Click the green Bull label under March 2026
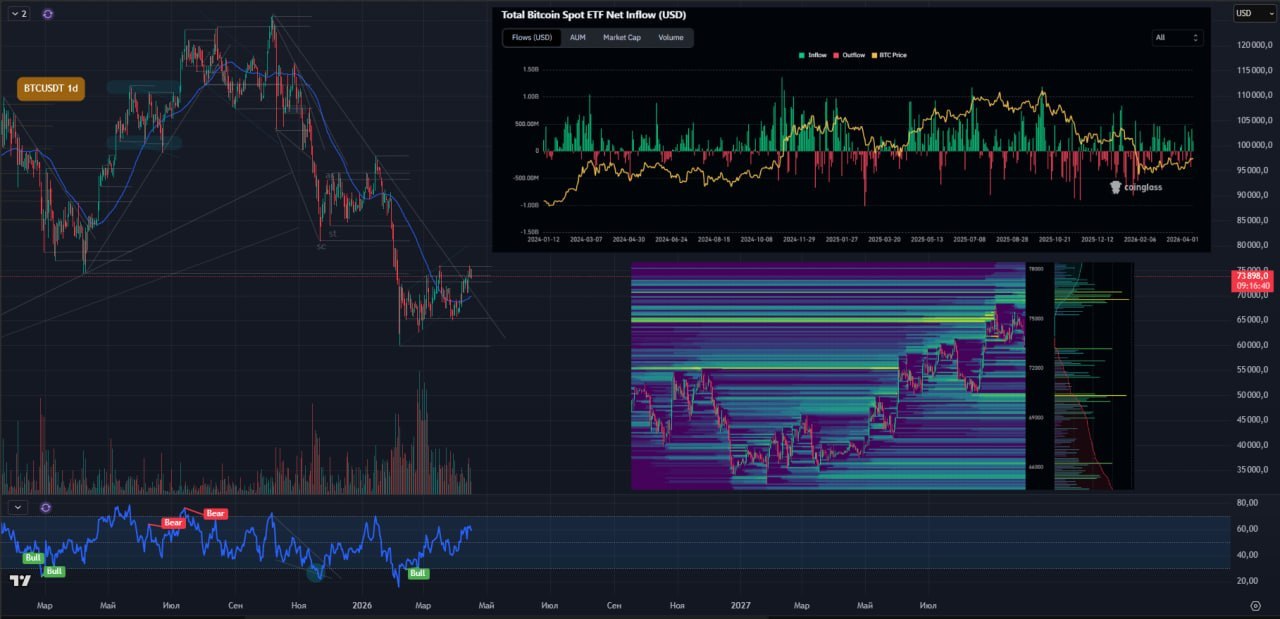 pyautogui.click(x=418, y=573)
